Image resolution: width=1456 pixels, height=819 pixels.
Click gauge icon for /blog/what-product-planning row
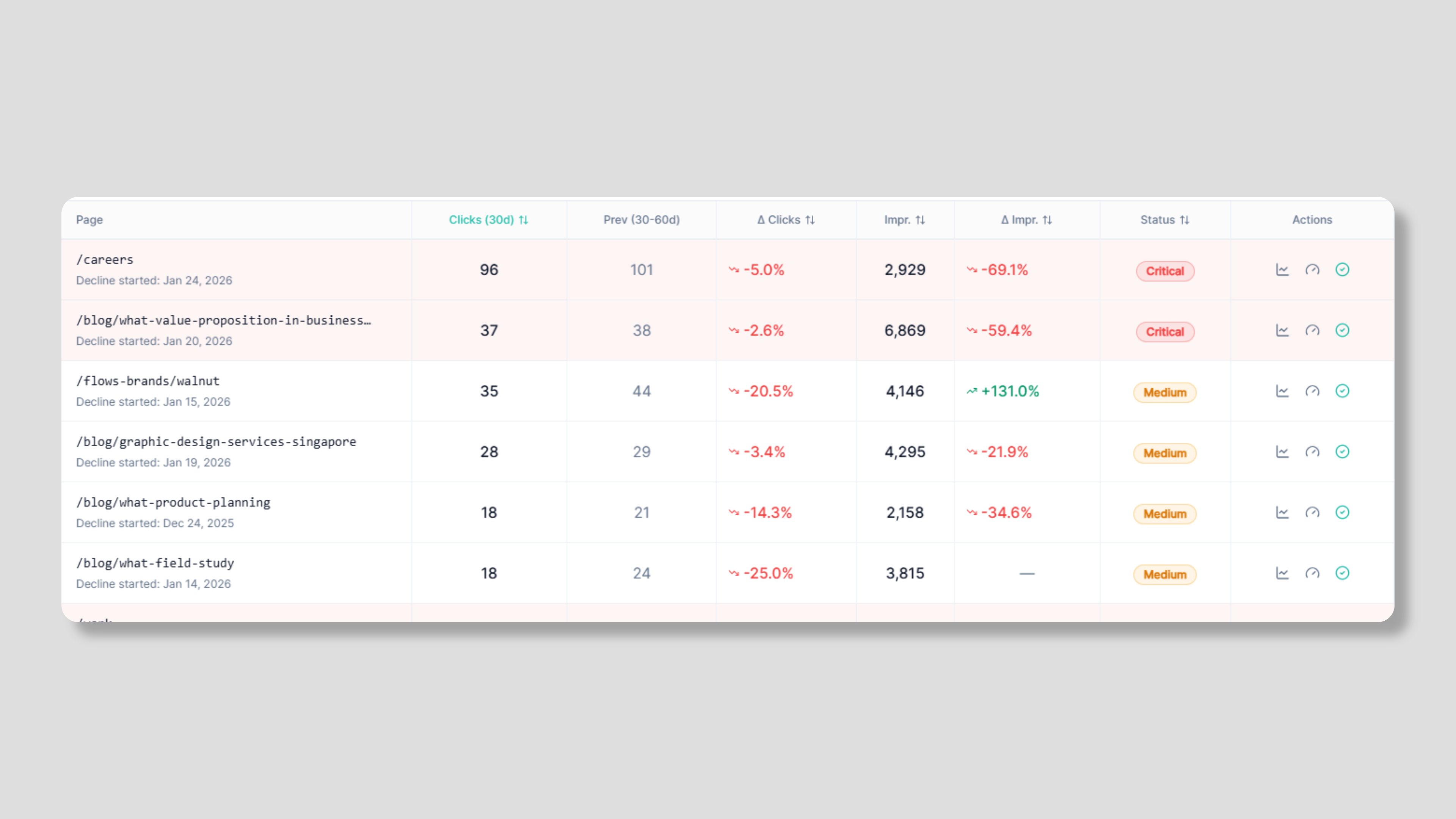(x=1312, y=513)
